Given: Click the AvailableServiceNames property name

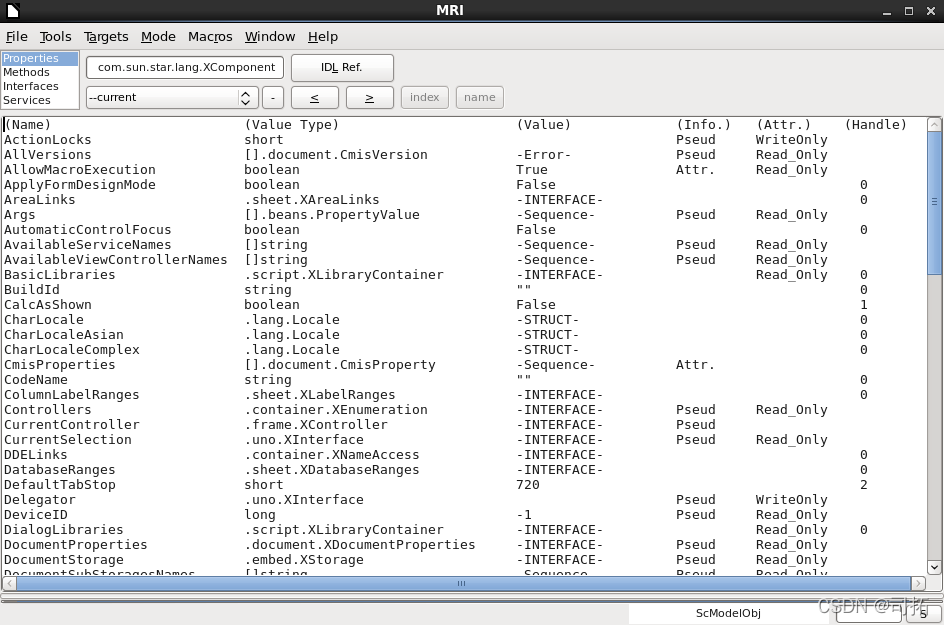Looking at the screenshot, I should (x=87, y=245).
